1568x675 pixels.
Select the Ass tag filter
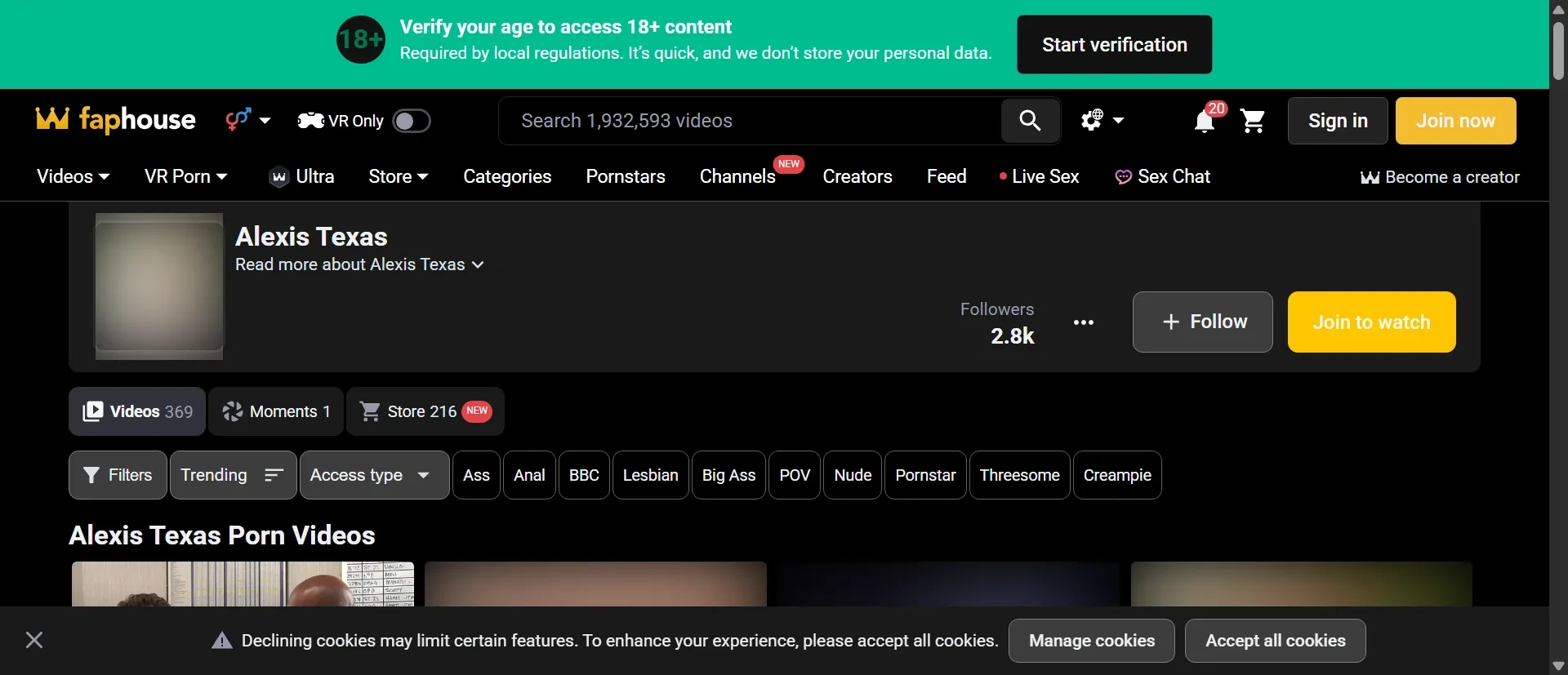coord(476,475)
